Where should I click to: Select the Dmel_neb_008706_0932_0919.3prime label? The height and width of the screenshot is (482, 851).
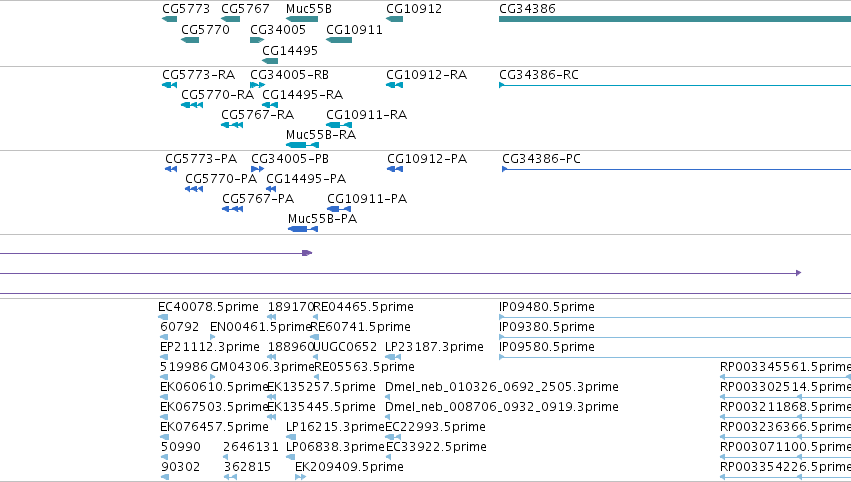(x=501, y=407)
